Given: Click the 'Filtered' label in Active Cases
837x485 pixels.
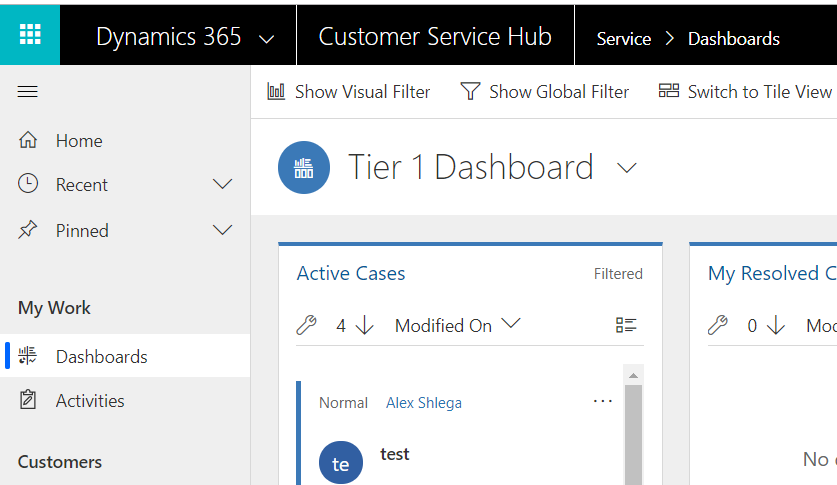Looking at the screenshot, I should 618,274.
